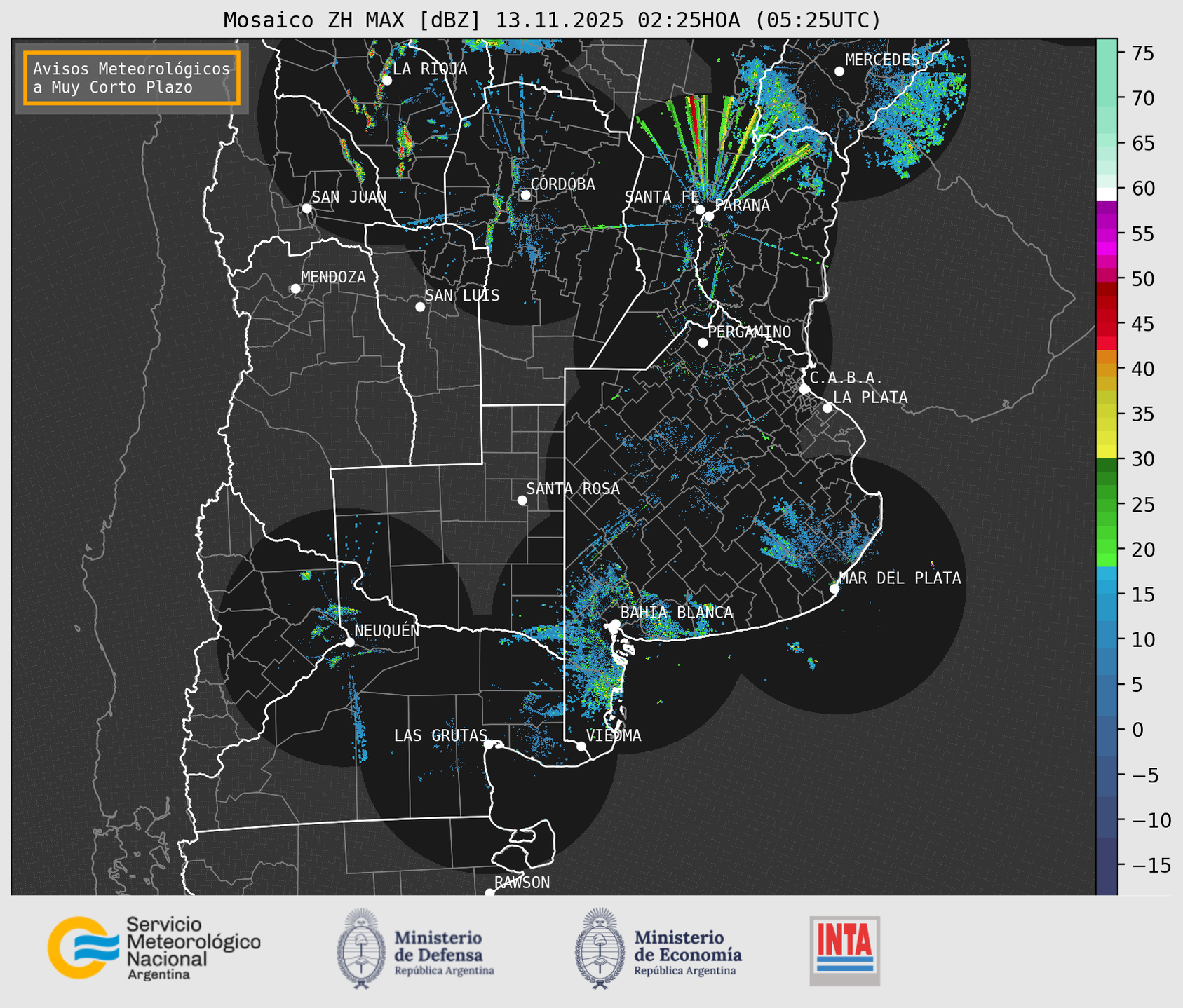Screen dimensions: 1183x1008
Task: Select the Mar del Plata marker dot
Action: pyautogui.click(x=834, y=588)
